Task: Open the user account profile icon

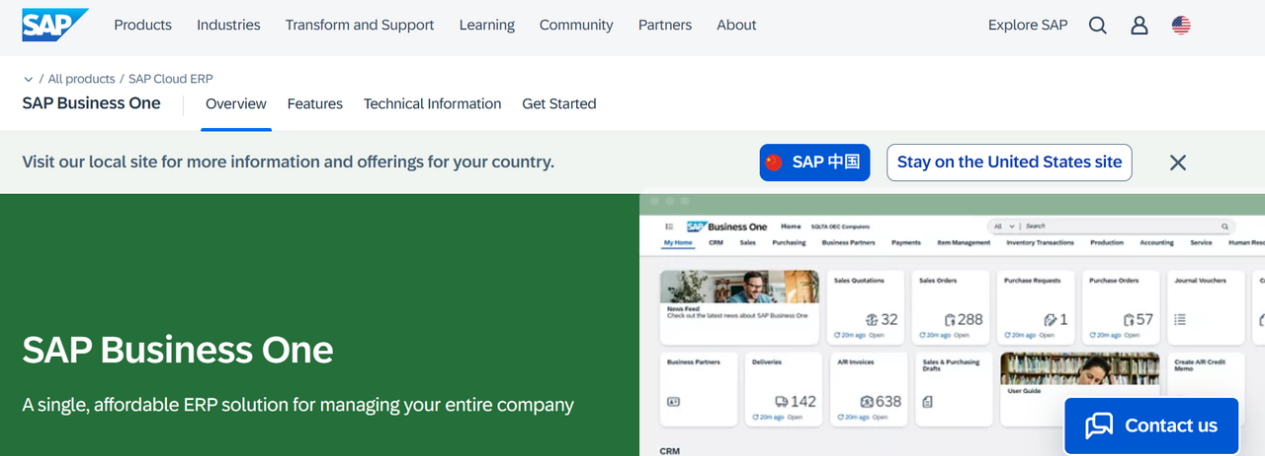Action: (x=1139, y=25)
